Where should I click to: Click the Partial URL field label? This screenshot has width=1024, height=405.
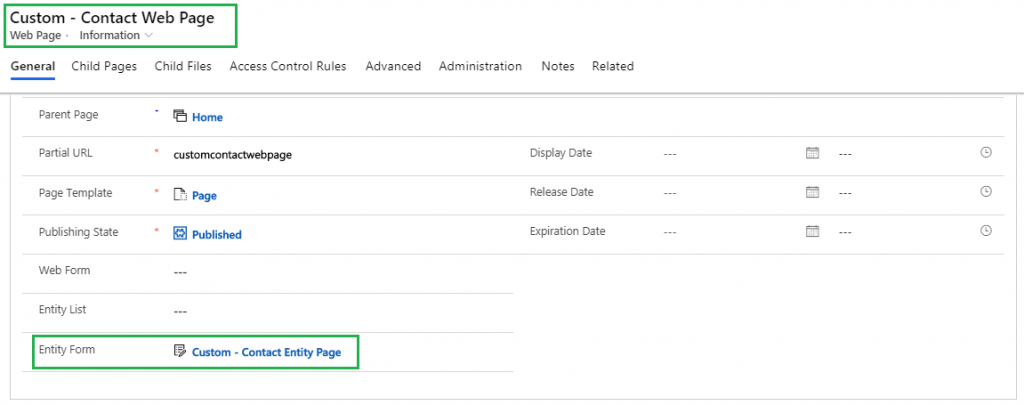point(65,153)
